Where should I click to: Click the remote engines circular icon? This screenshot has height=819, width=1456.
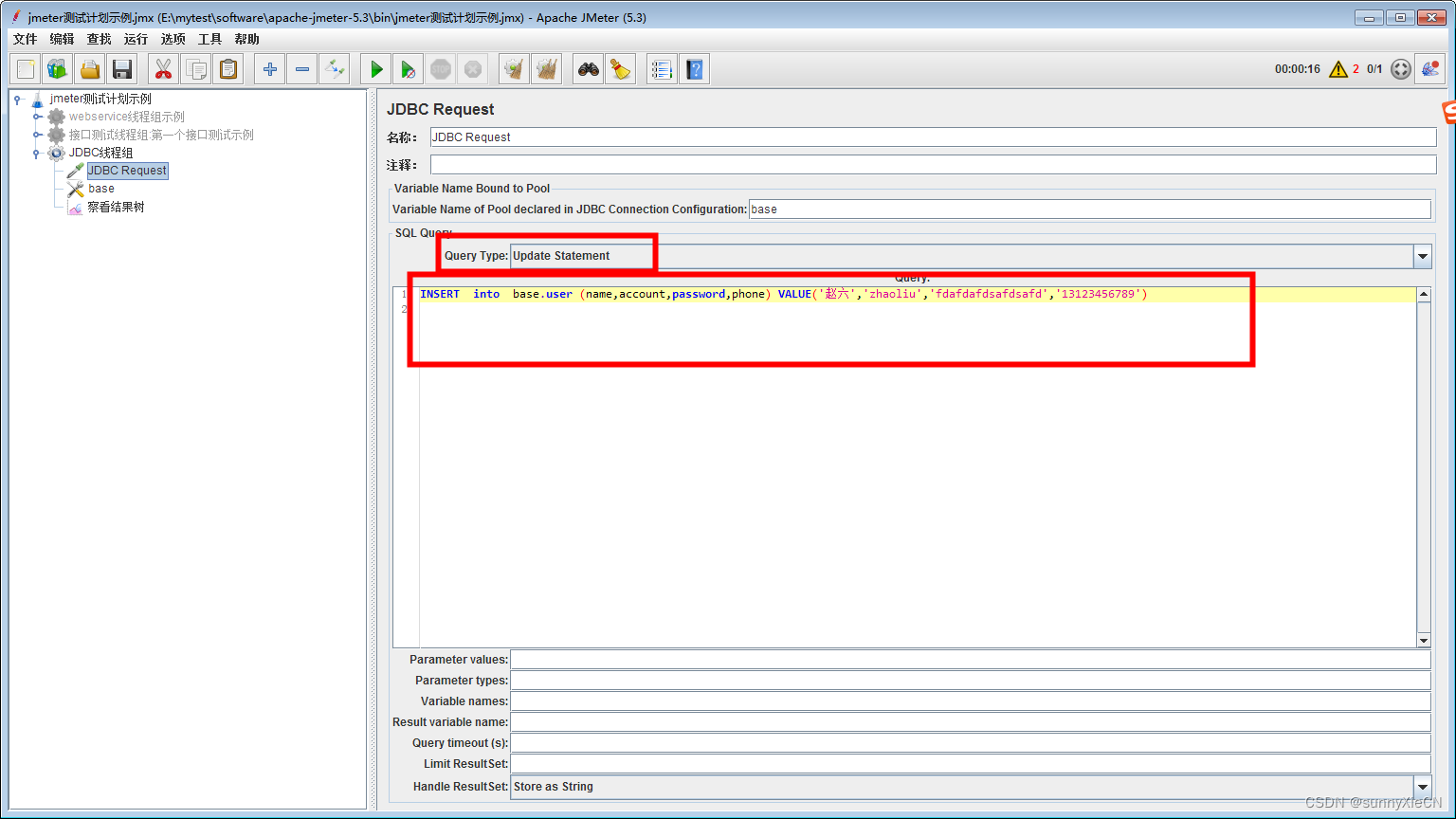pos(1401,69)
